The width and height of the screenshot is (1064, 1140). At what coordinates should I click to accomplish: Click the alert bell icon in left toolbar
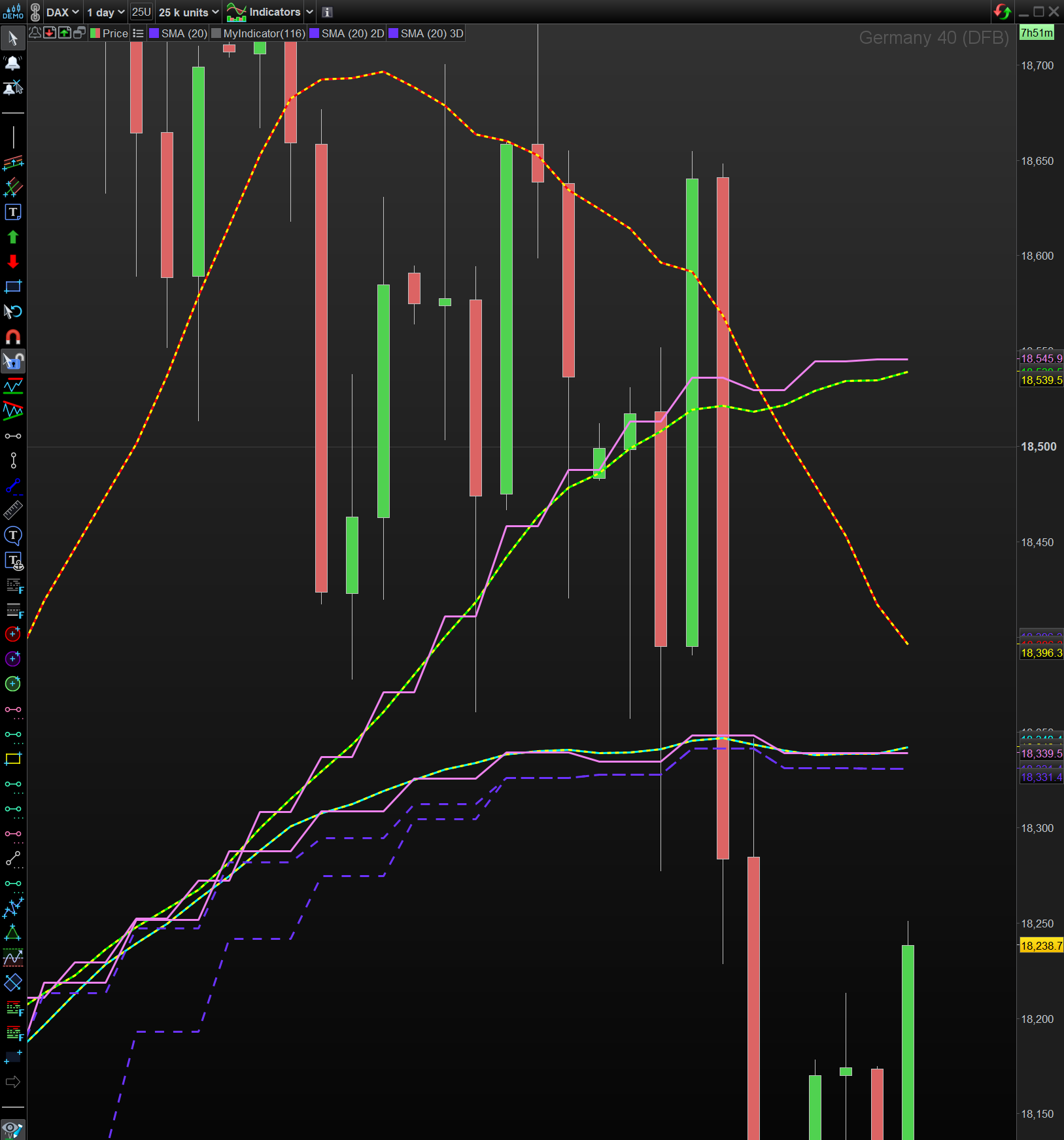tap(13, 63)
